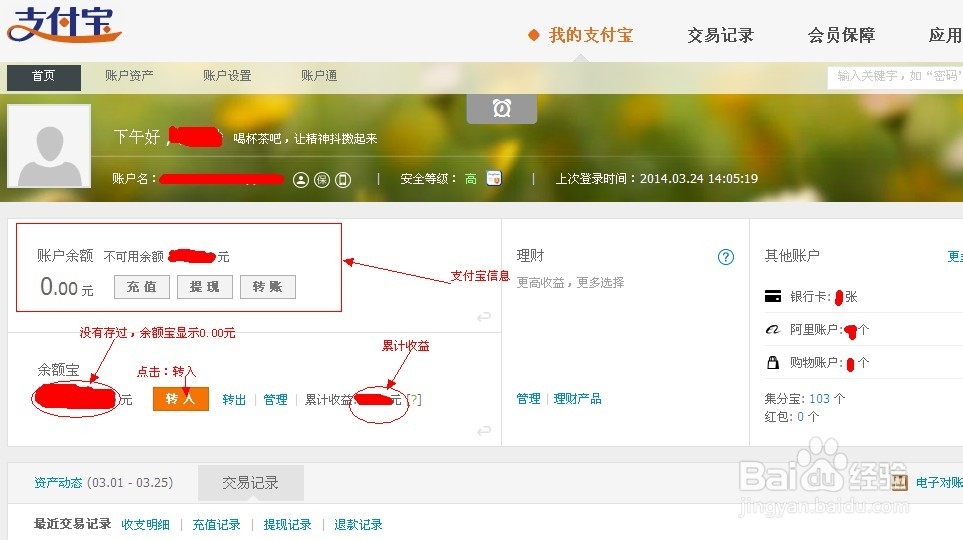Click the security level badge icon
Image resolution: width=963 pixels, height=540 pixels.
pyautogui.click(x=494, y=178)
